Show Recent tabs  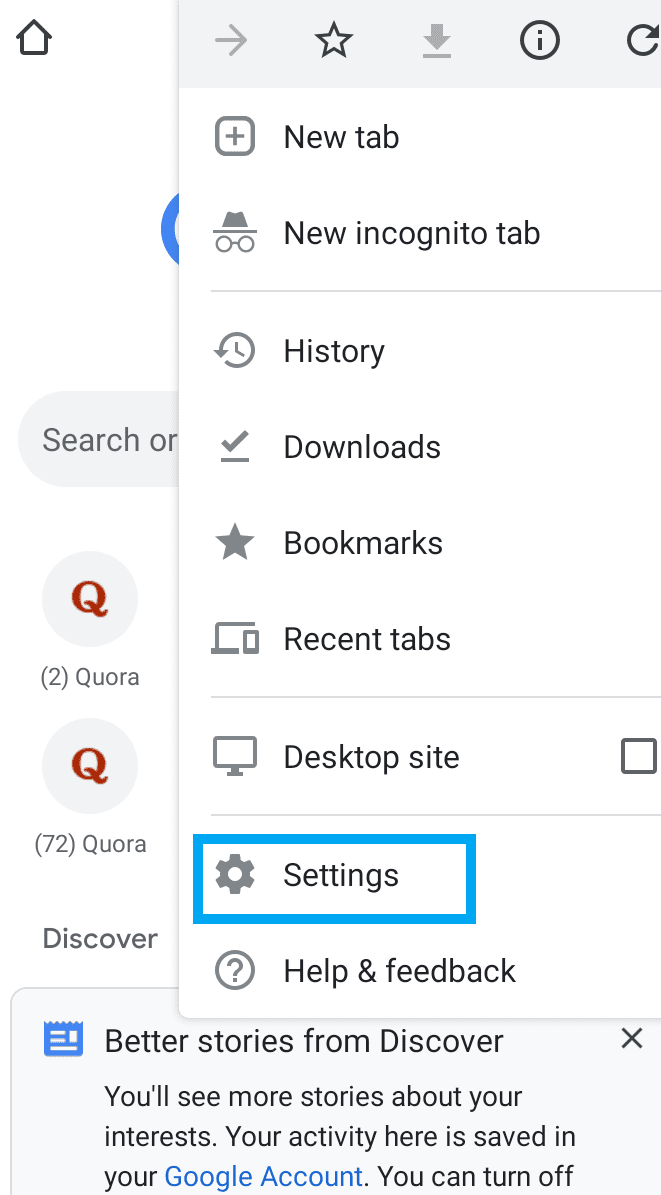point(367,639)
